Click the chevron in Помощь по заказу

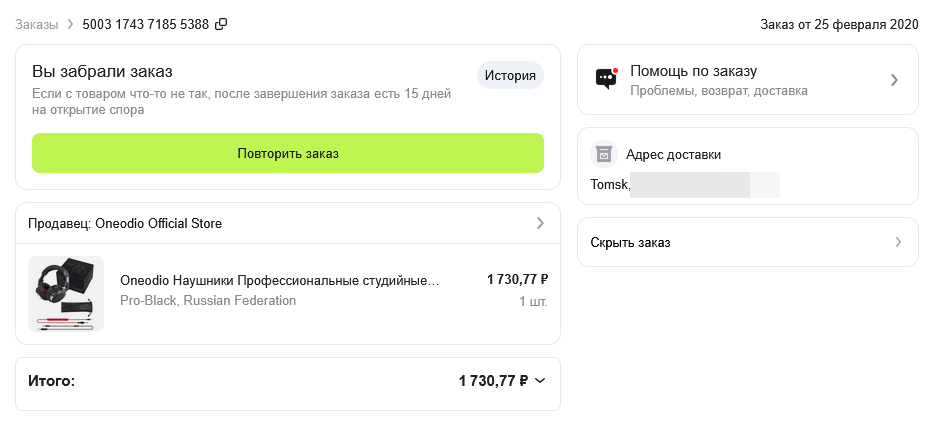click(x=895, y=80)
